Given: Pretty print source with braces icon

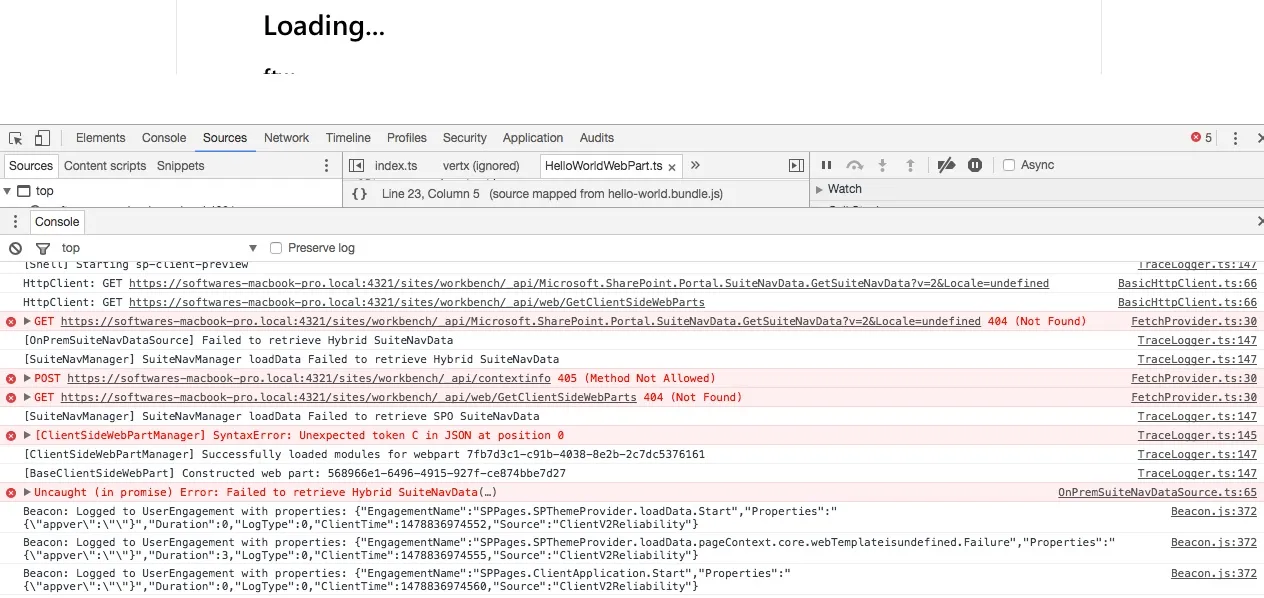Looking at the screenshot, I should 360,194.
